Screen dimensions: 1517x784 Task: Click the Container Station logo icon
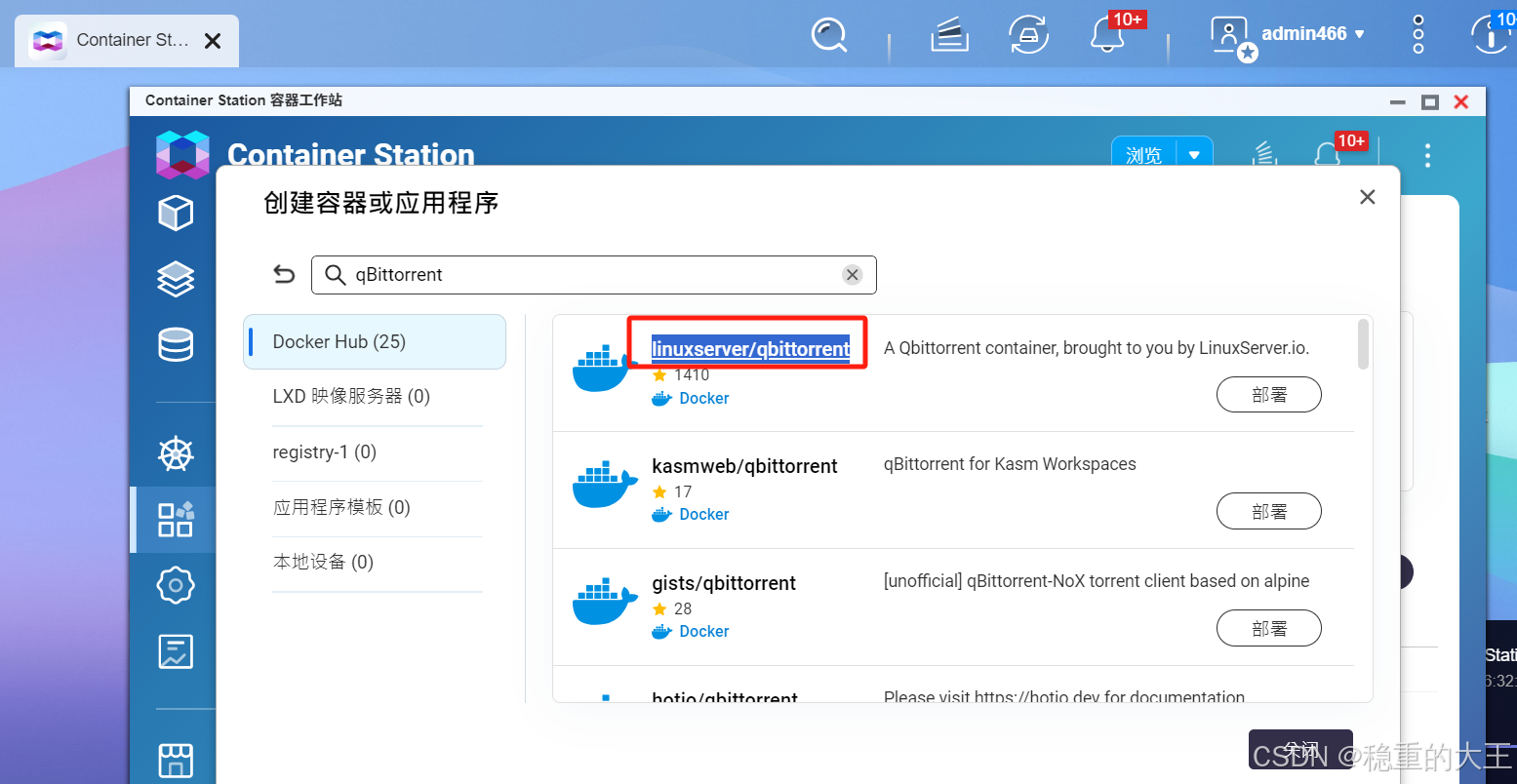point(182,154)
